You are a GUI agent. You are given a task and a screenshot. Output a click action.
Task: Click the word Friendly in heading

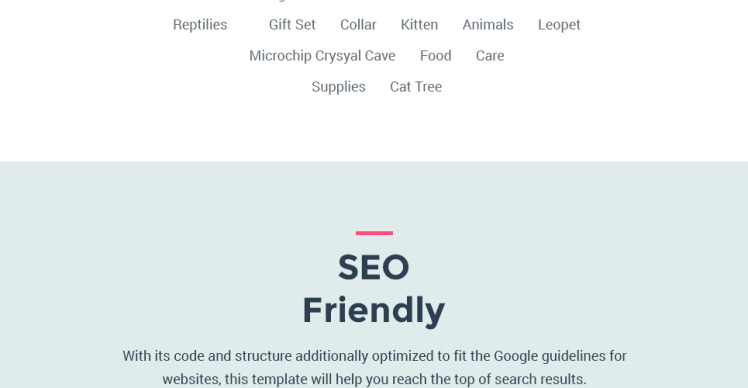point(374,311)
